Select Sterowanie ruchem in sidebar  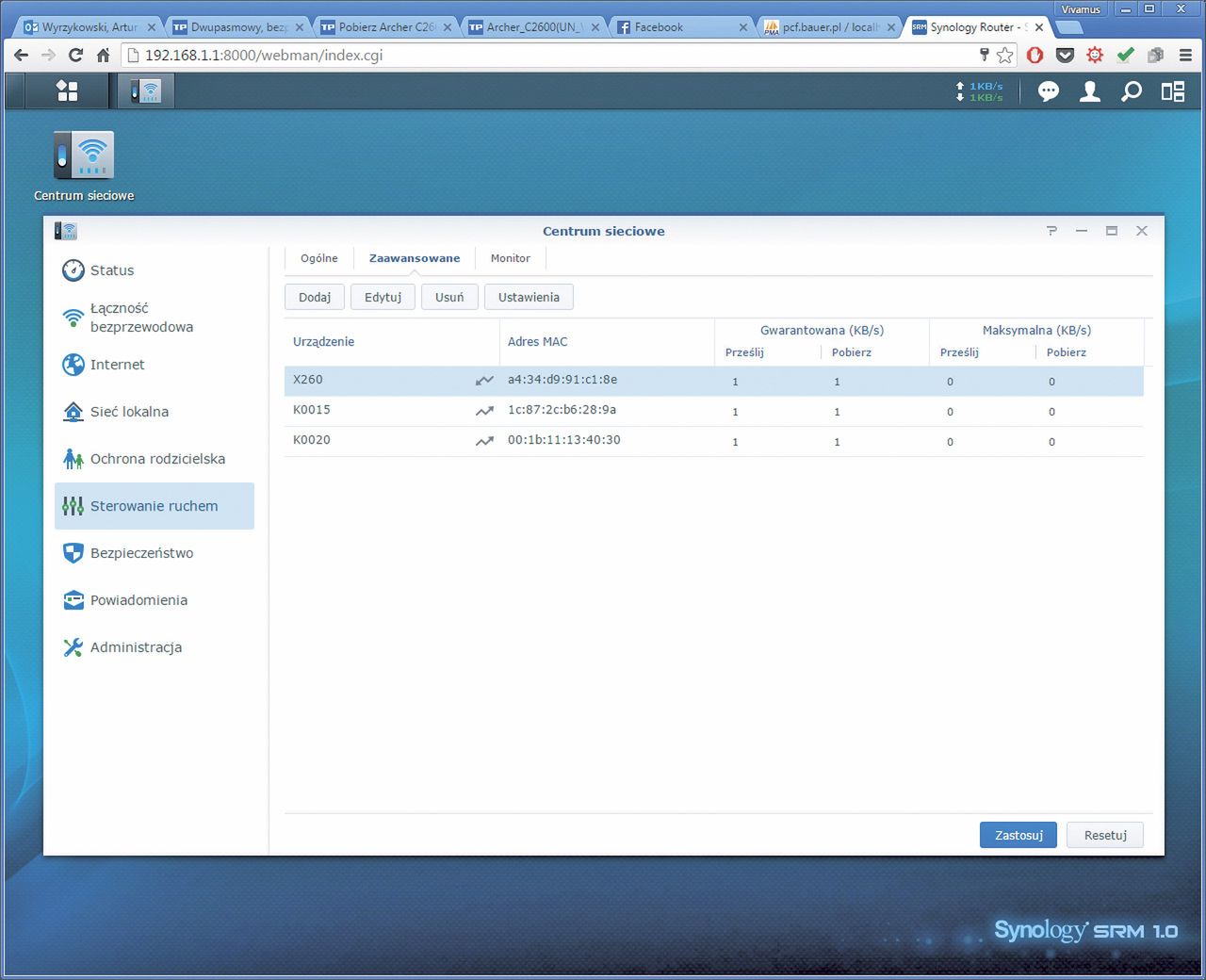pyautogui.click(x=155, y=506)
